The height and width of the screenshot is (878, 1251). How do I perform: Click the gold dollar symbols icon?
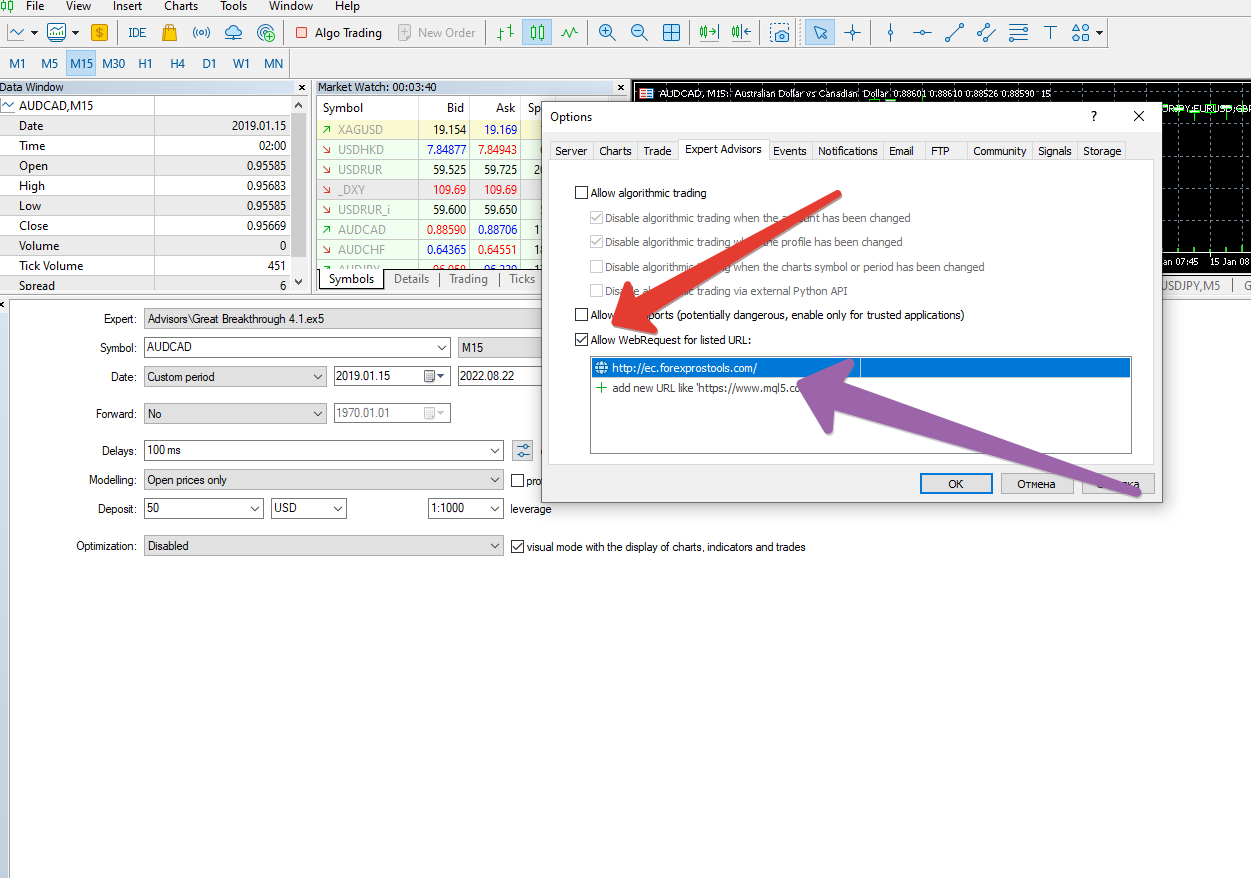(x=99, y=32)
